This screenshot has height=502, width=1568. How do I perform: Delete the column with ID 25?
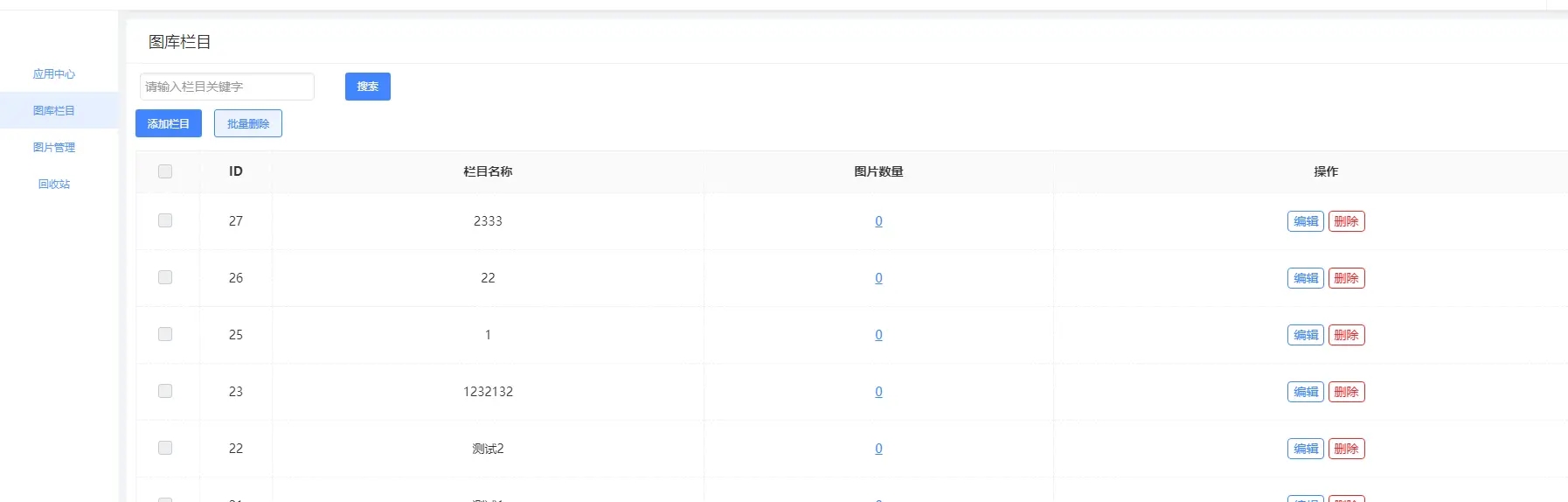(1347, 335)
